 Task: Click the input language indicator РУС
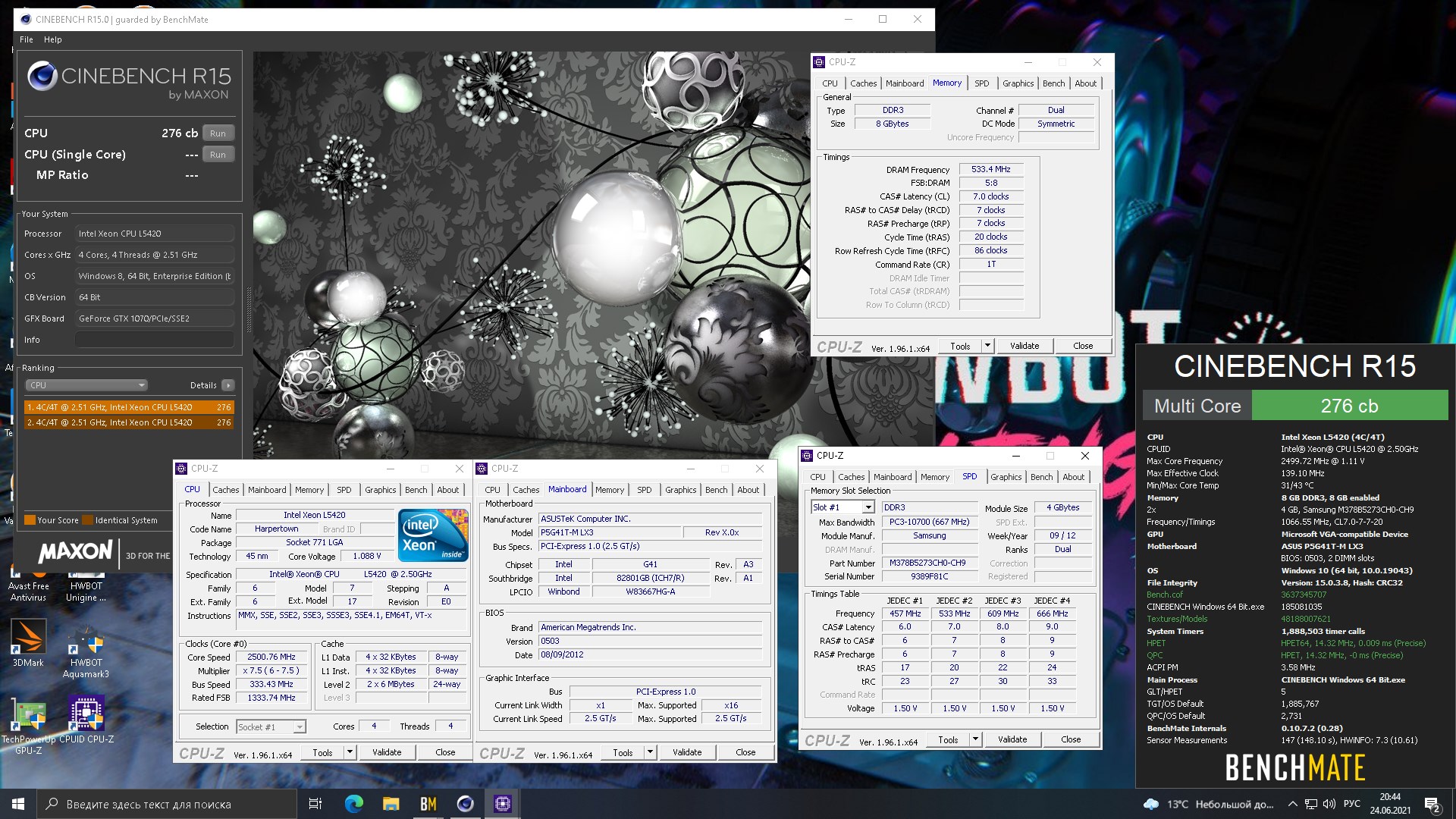click(x=1352, y=804)
